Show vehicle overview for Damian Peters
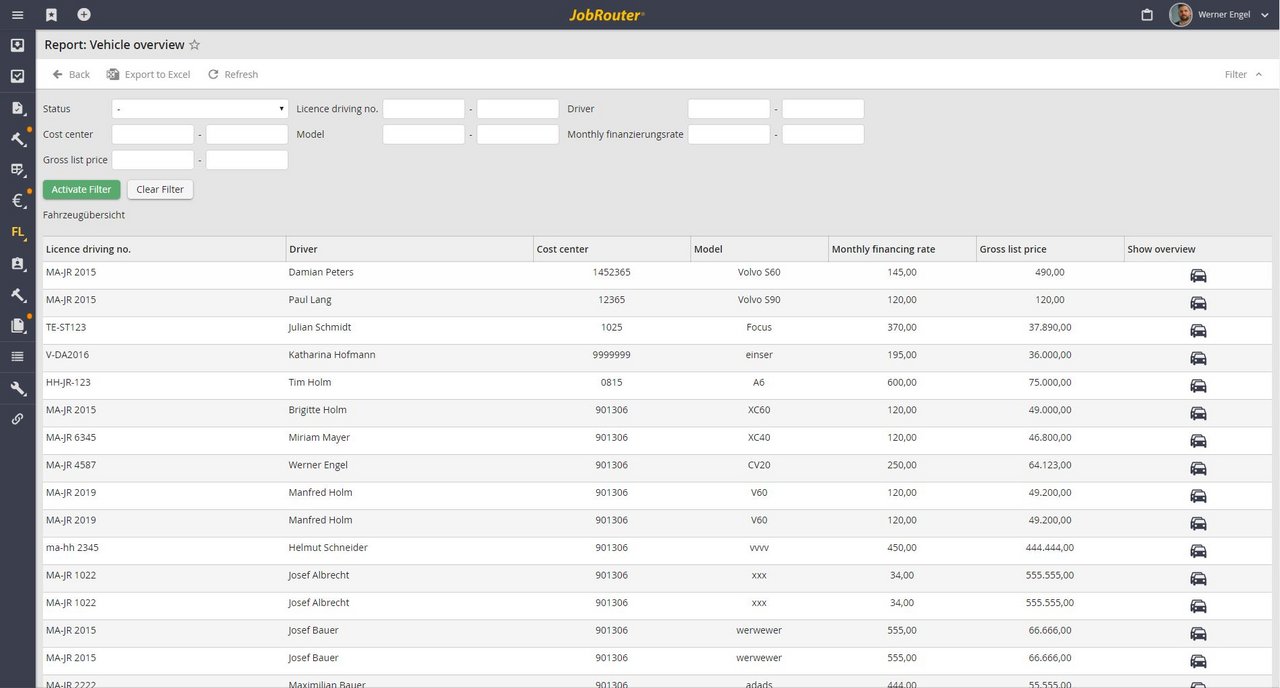This screenshot has width=1280, height=688. (1198, 276)
